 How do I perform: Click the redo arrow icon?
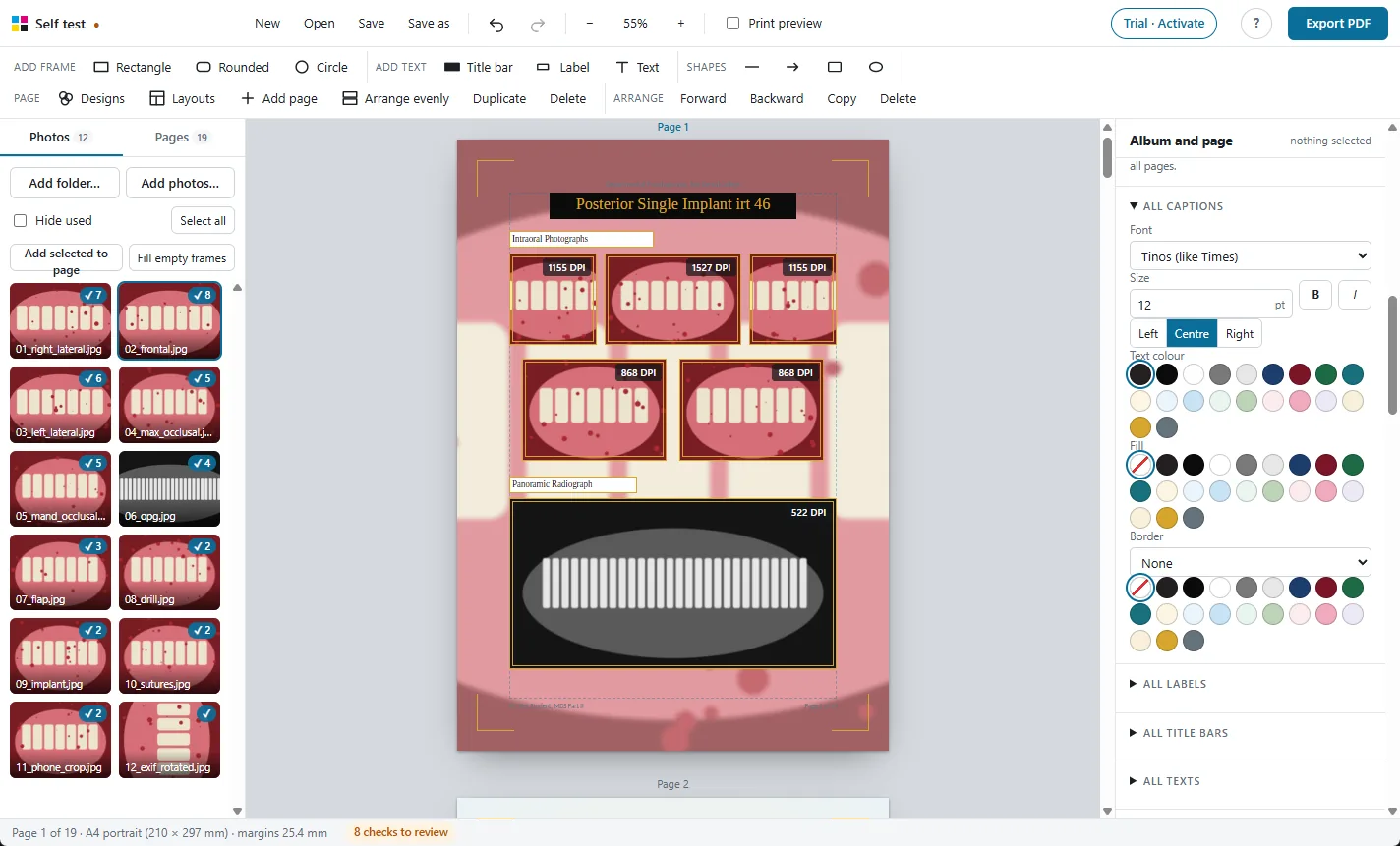pos(538,24)
